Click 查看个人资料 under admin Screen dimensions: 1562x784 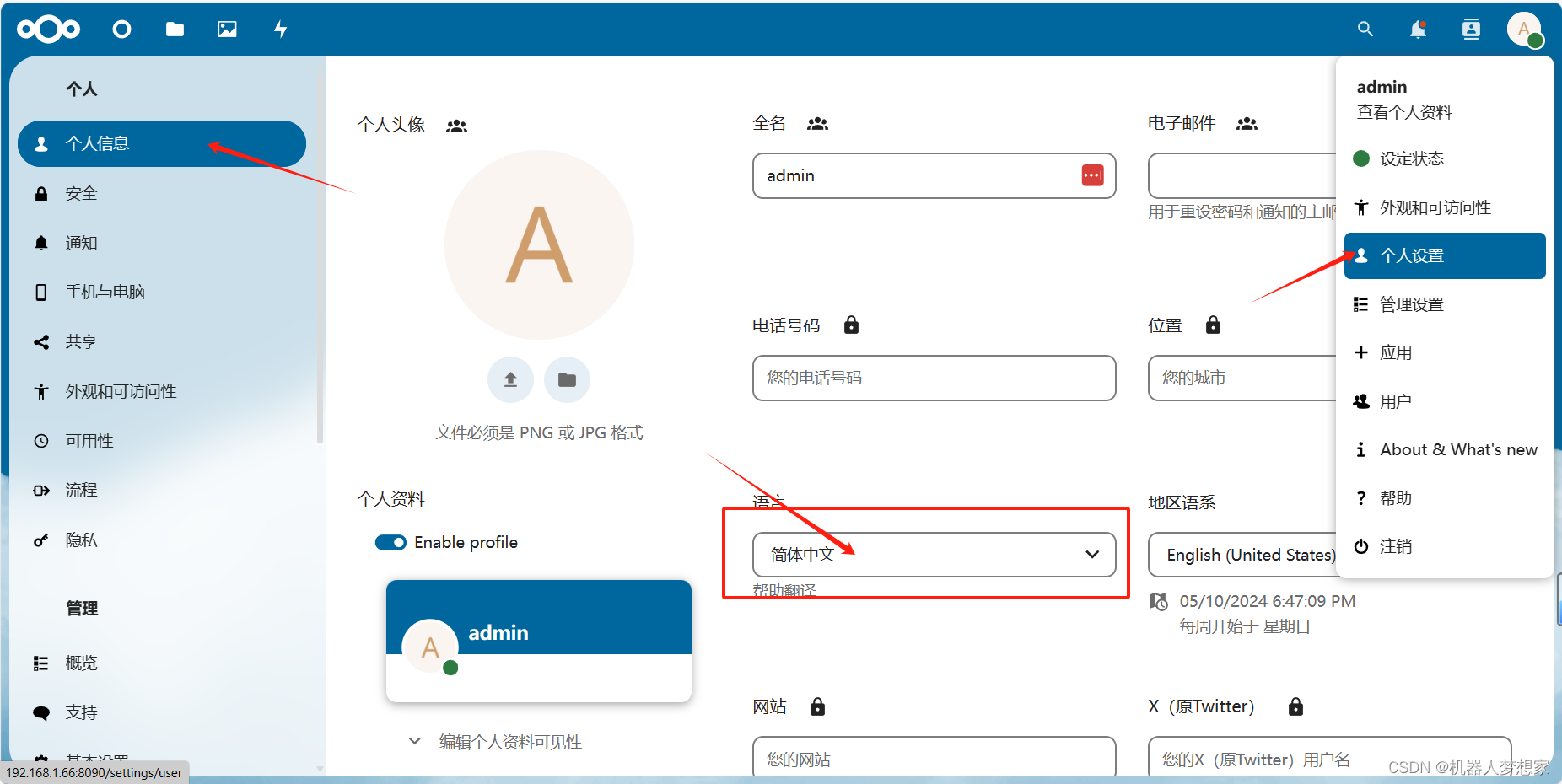pyautogui.click(x=1403, y=112)
